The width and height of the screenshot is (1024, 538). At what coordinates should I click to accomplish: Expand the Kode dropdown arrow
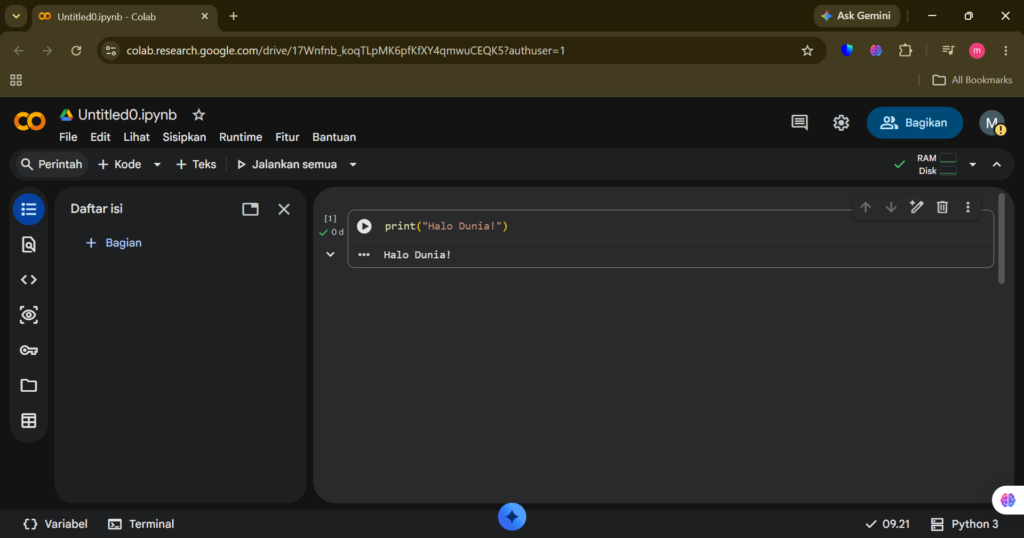coord(157,165)
